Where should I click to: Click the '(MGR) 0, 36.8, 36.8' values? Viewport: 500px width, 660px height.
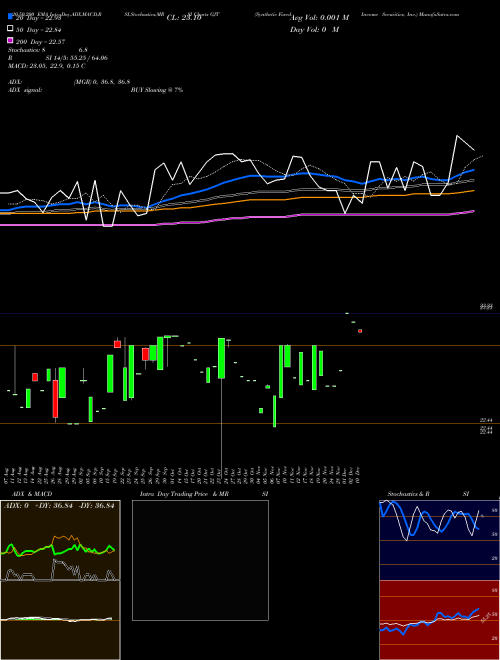[102, 82]
